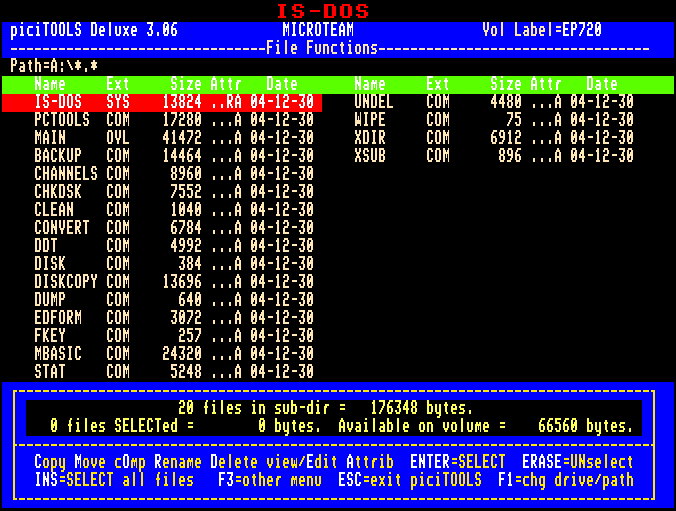Click the left Name column header
Viewport: 676px width, 511px height.
point(50,84)
